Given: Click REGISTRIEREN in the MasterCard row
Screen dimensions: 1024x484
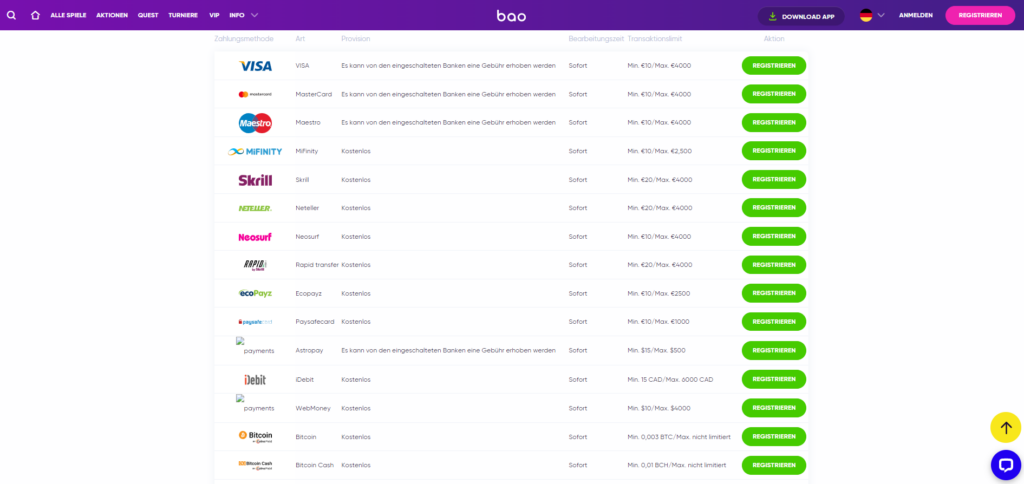Looking at the screenshot, I should click(x=774, y=94).
